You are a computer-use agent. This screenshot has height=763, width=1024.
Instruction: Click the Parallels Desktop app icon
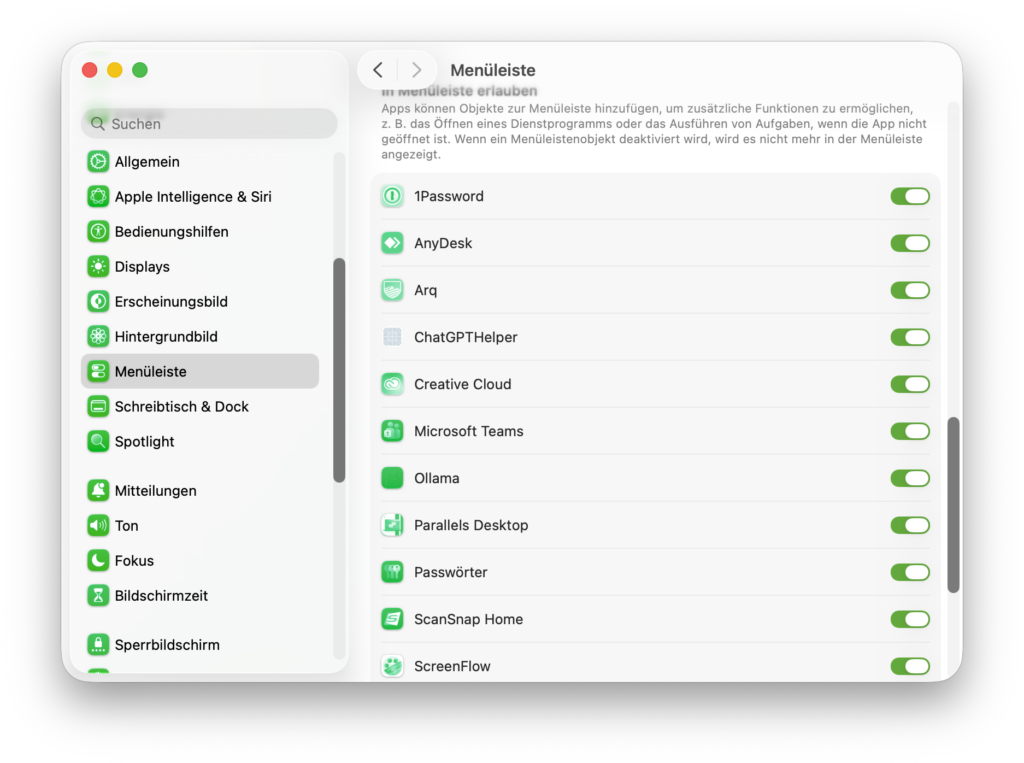[391, 525]
